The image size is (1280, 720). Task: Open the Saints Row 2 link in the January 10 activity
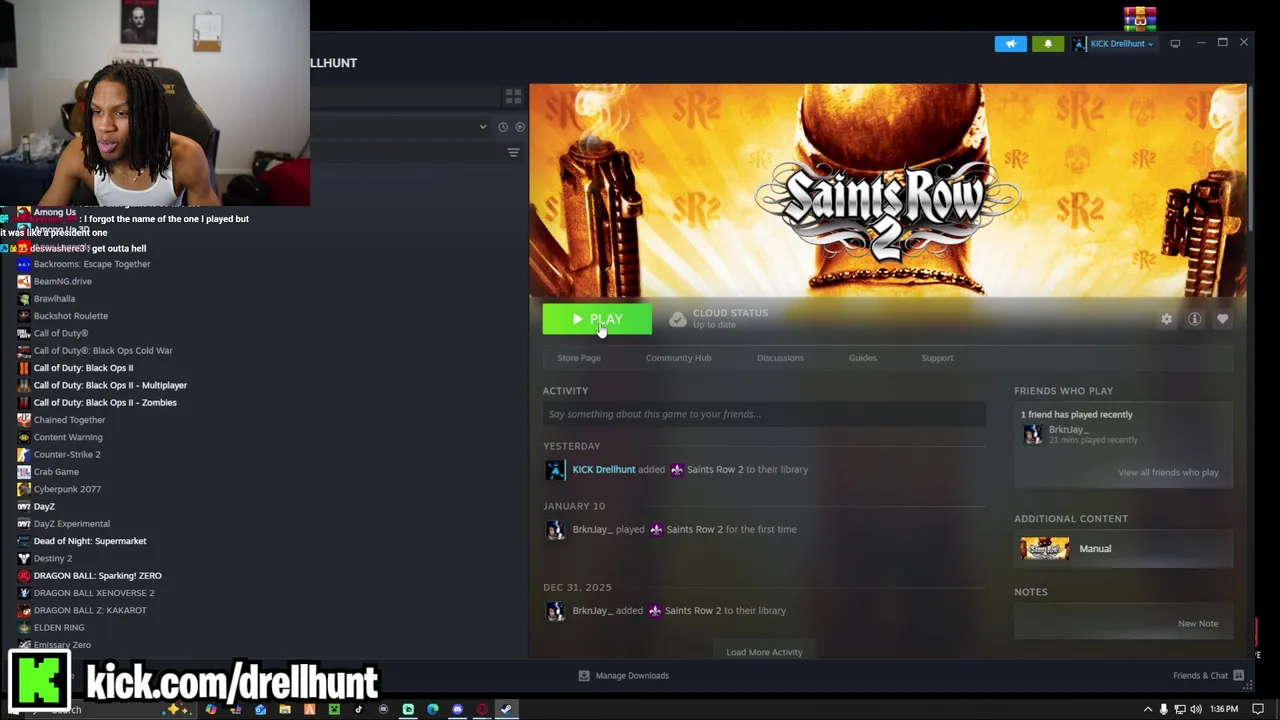(694, 529)
